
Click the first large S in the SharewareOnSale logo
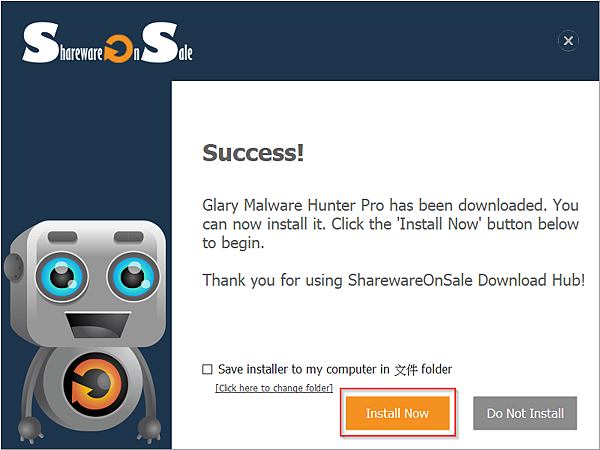click(x=41, y=42)
